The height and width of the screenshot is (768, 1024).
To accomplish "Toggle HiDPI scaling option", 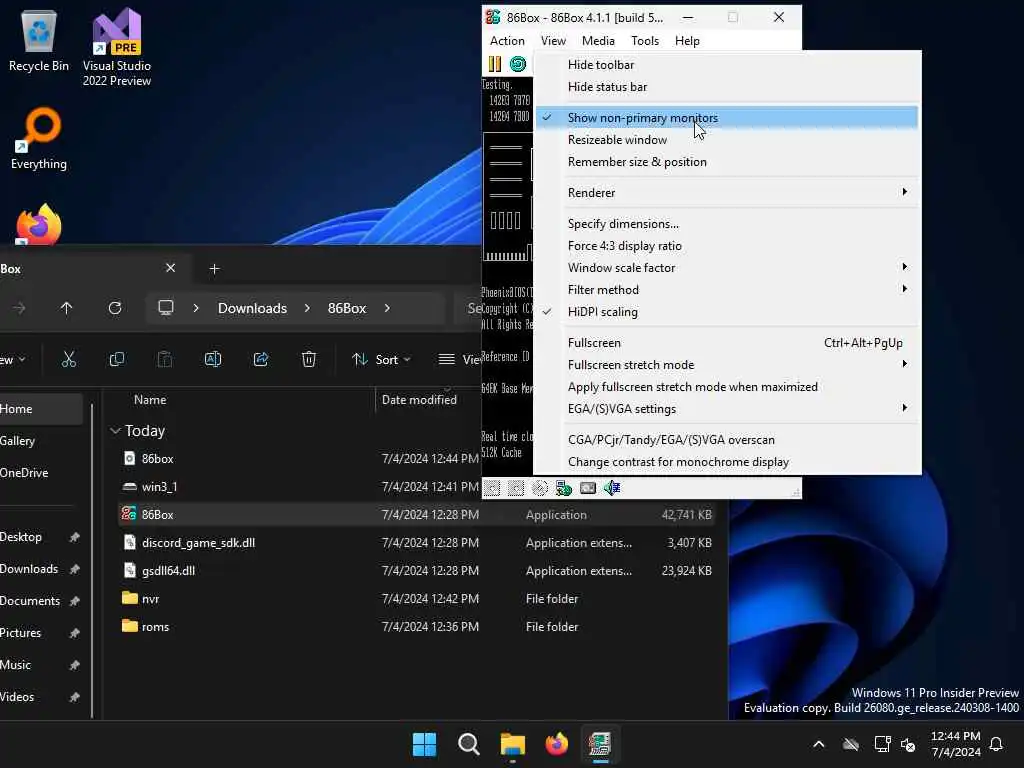I will (x=727, y=312).
